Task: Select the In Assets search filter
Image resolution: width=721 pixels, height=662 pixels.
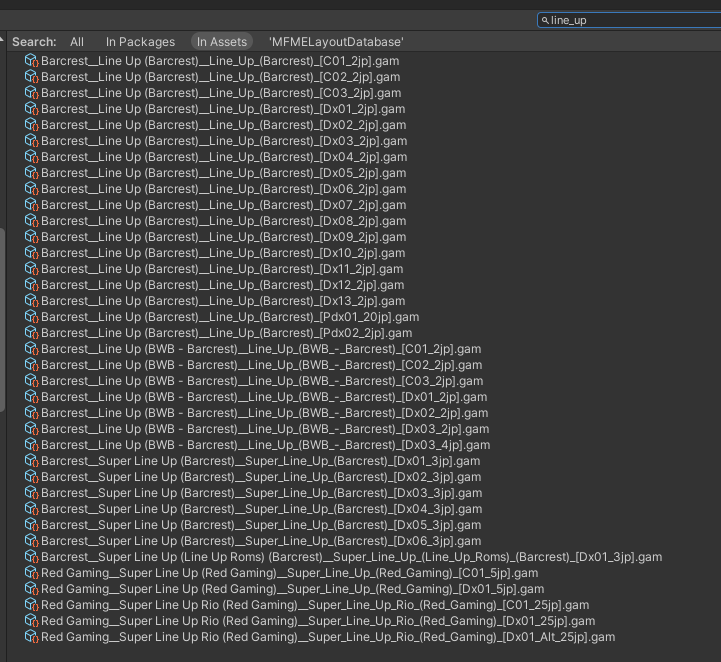Action: pyautogui.click(x=222, y=42)
